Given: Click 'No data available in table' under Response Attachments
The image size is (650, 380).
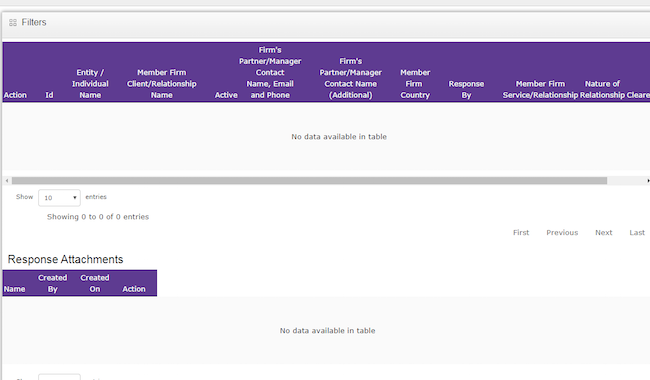Looking at the screenshot, I should [327, 331].
